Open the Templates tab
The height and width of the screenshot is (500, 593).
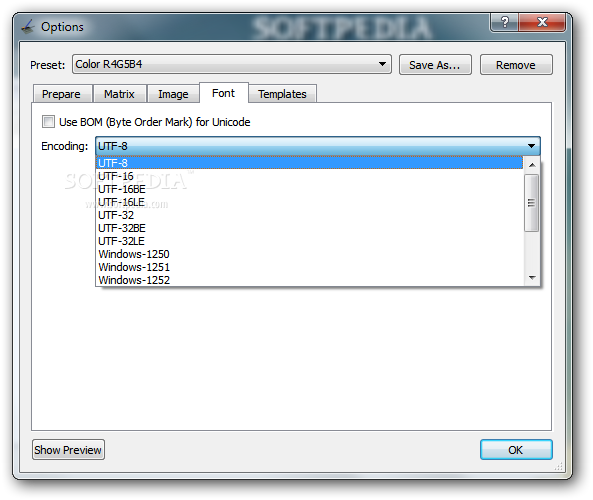[283, 94]
